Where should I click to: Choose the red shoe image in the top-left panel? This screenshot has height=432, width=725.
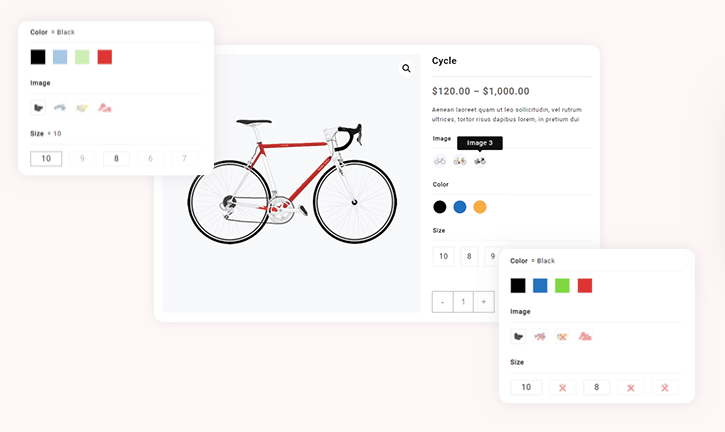click(x=104, y=108)
